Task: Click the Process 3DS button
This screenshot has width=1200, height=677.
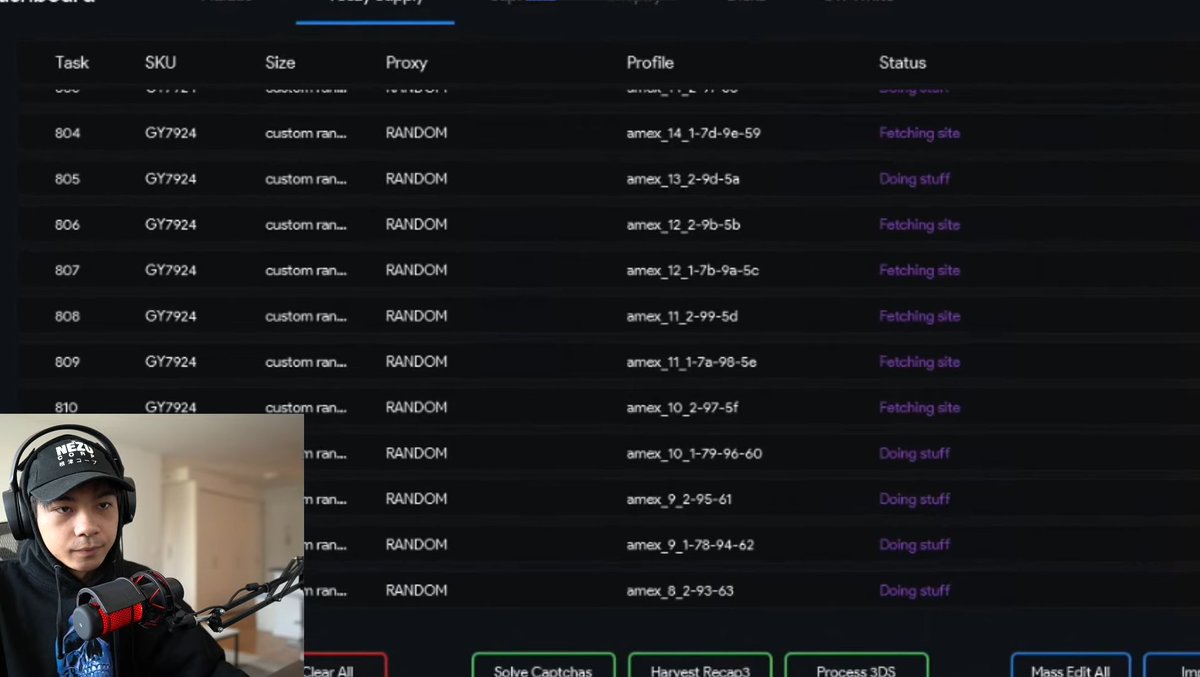Action: (x=857, y=666)
